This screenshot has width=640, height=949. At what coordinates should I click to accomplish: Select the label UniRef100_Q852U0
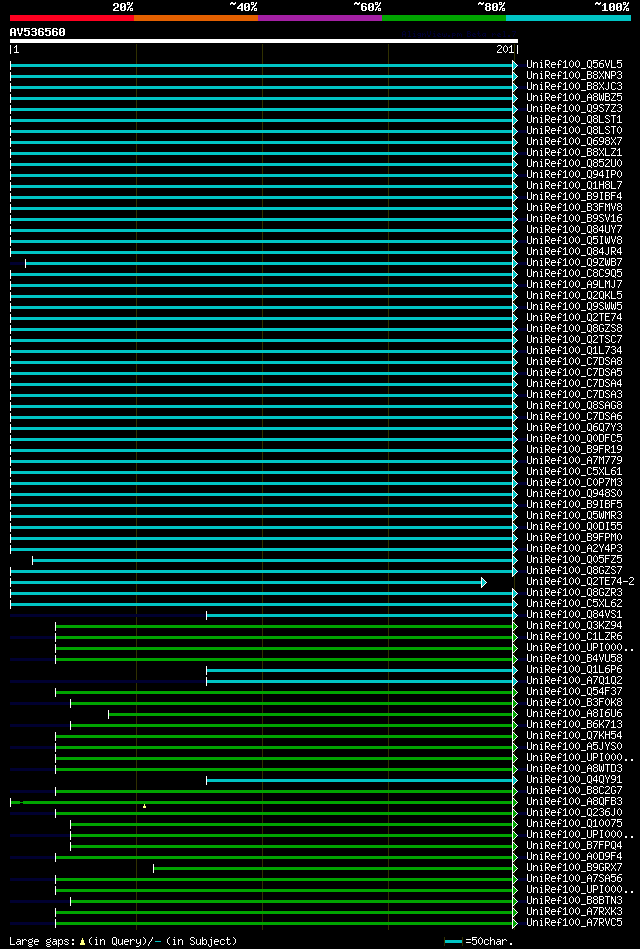point(575,163)
